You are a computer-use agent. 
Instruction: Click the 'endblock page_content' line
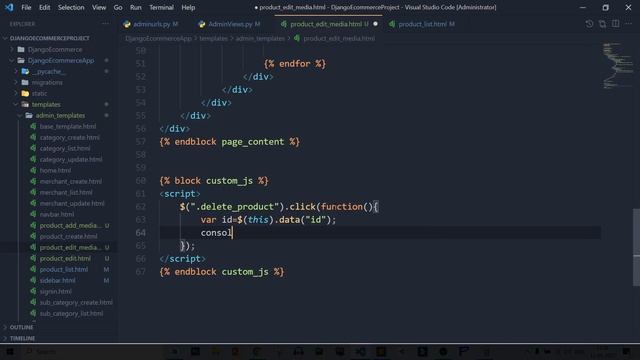tap(229, 142)
